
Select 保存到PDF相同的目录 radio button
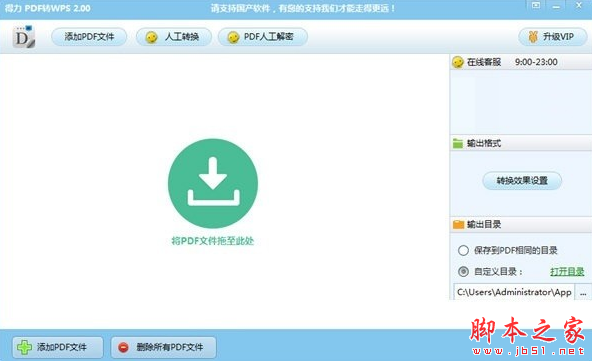[x=463, y=250]
